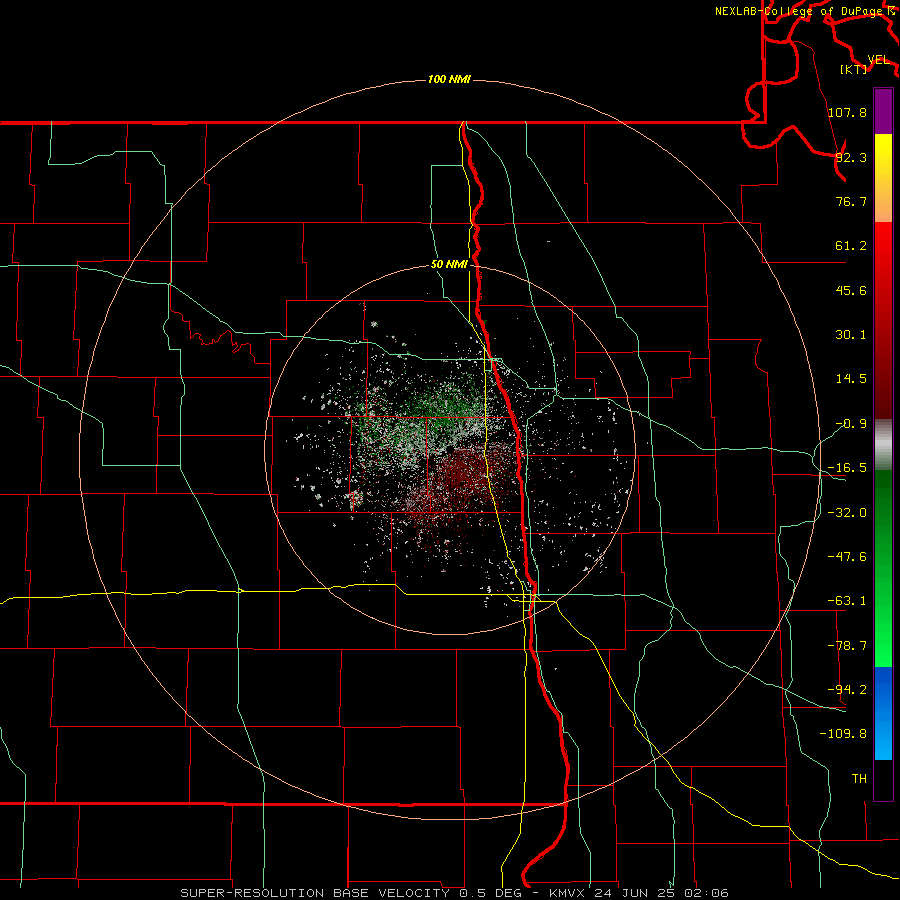Click the 30.1 scale value

click(x=851, y=335)
